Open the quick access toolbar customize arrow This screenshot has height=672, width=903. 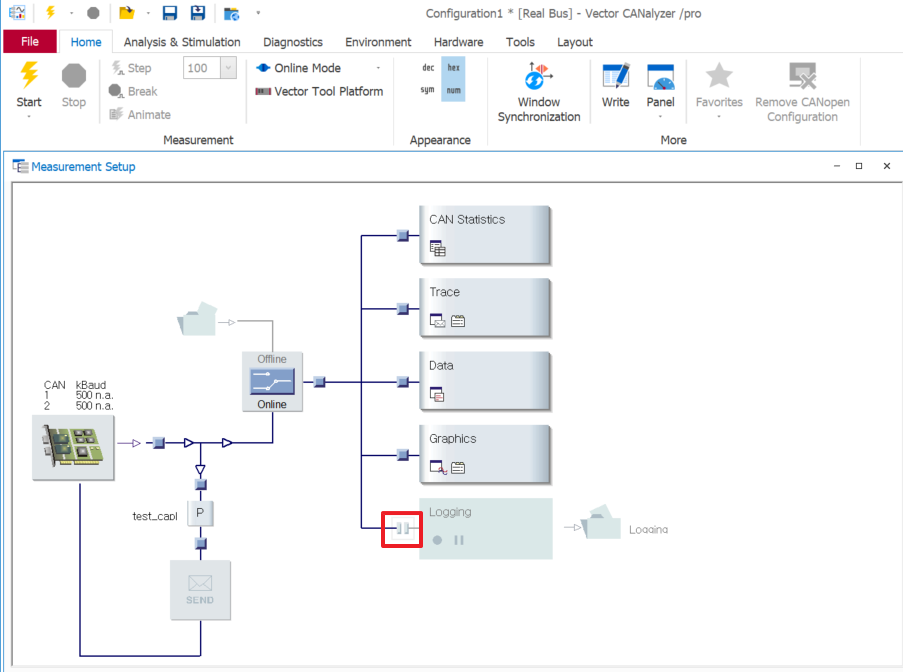258,13
